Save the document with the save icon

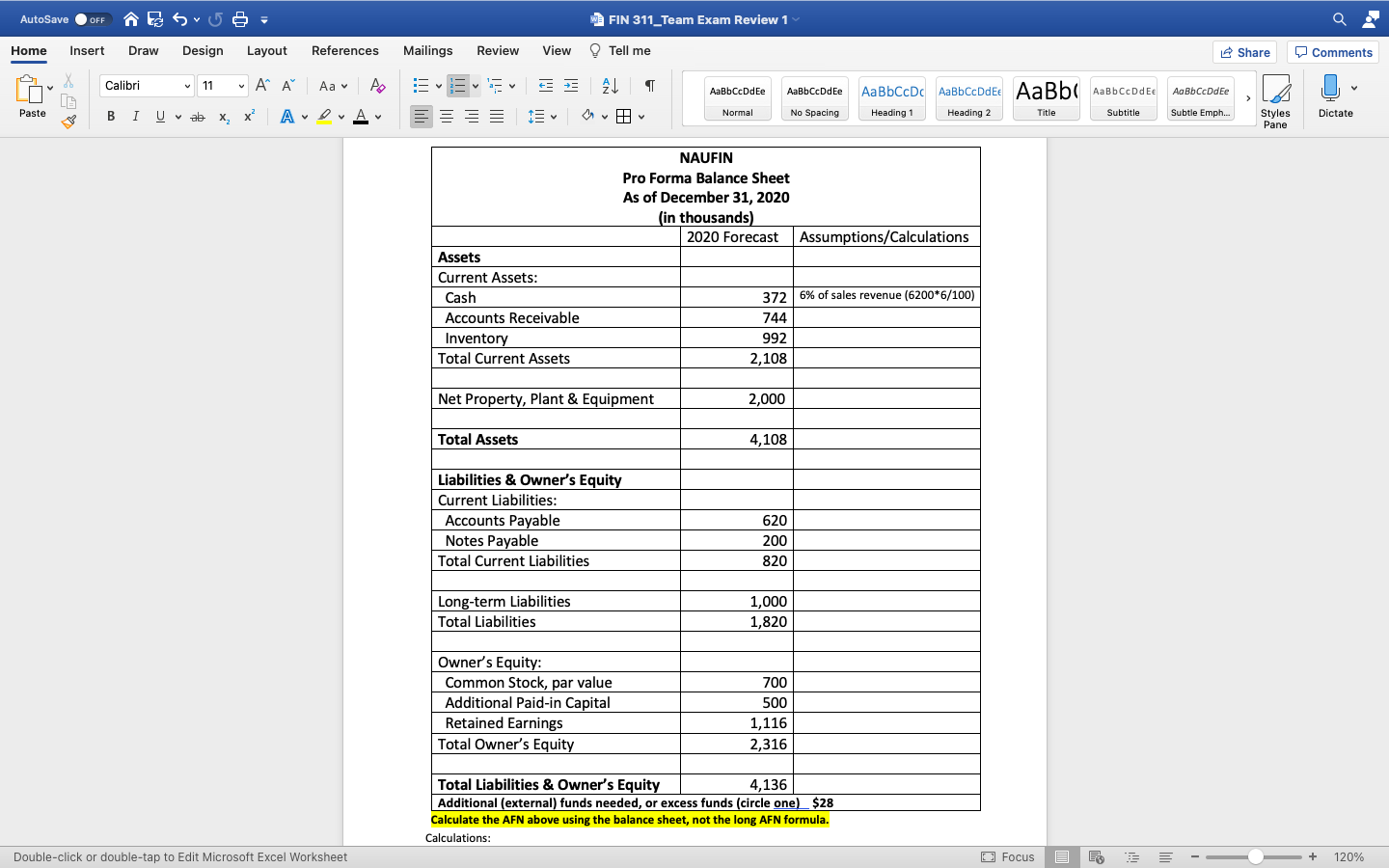155,19
